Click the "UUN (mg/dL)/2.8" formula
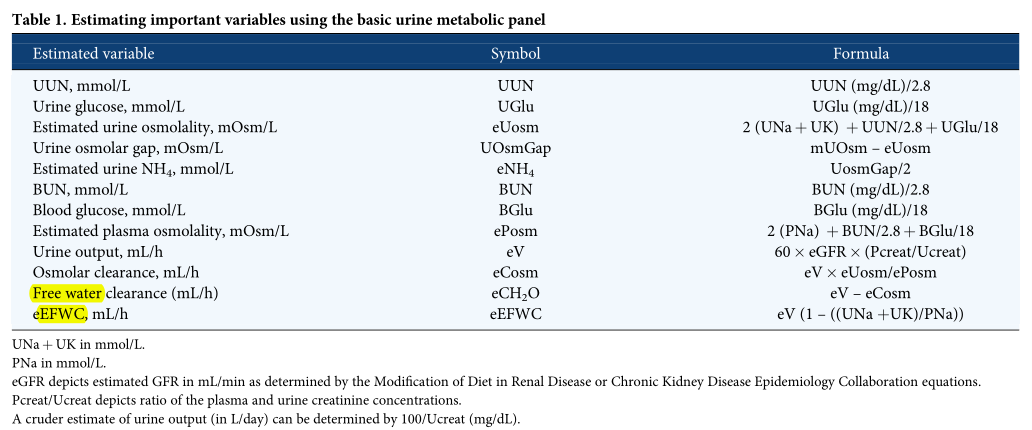The height and width of the screenshot is (430, 1032). click(x=861, y=86)
